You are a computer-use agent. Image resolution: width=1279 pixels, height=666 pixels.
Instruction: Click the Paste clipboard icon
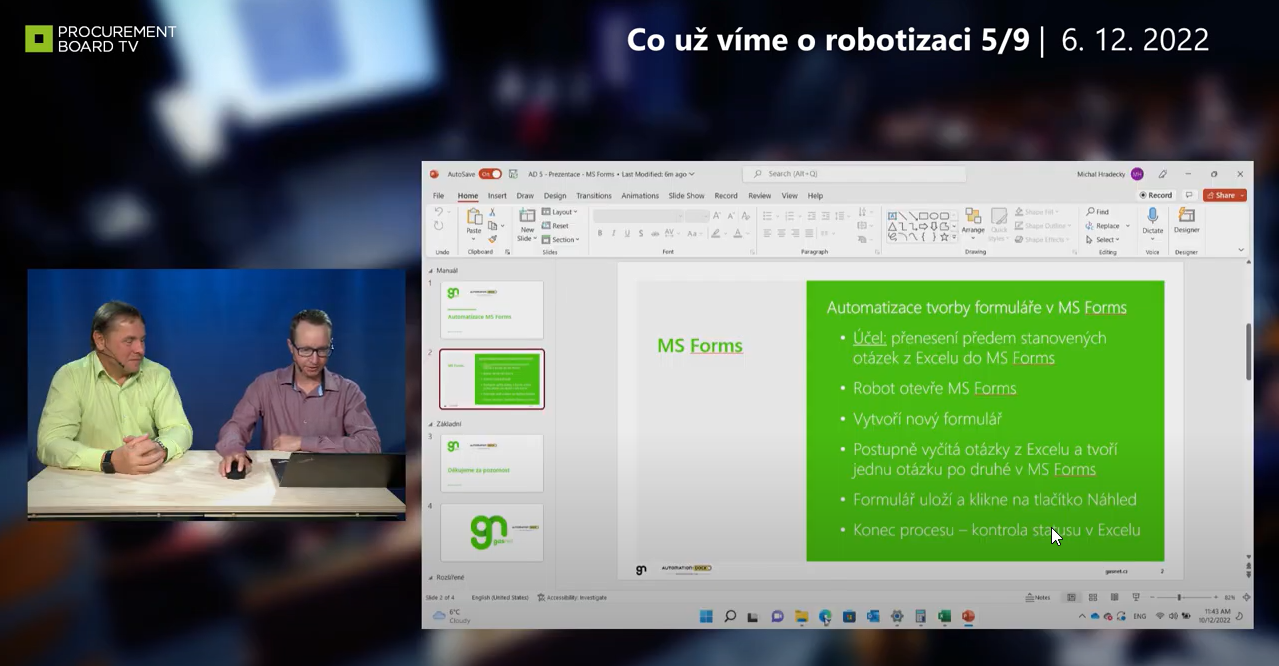click(x=474, y=216)
